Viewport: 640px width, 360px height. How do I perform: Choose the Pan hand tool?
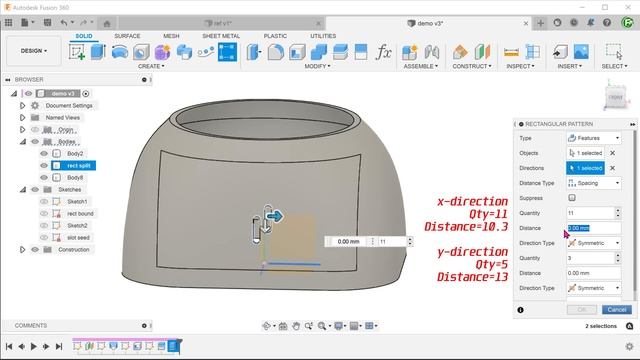(x=296, y=326)
